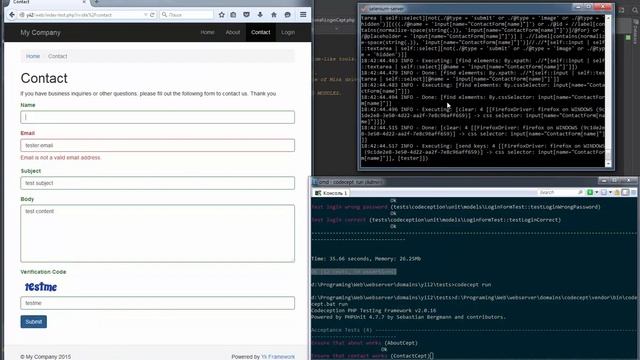Open the Pocket icon in Firefox toolbar
This screenshot has width=640, height=360.
(247, 15)
